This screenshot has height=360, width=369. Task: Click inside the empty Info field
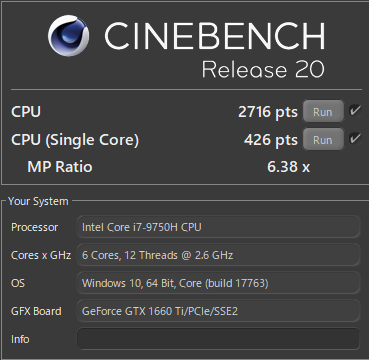point(218,339)
